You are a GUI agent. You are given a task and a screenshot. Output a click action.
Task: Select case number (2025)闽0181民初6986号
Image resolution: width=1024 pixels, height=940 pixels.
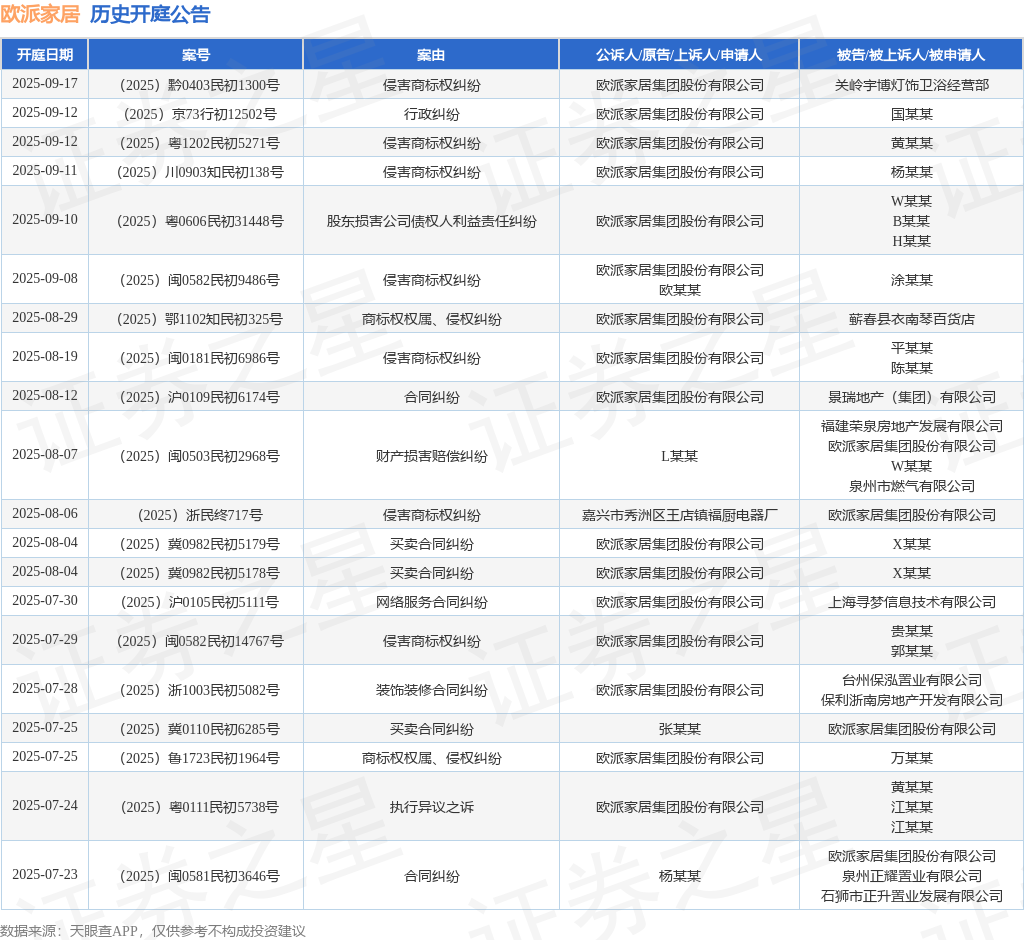[x=196, y=359]
